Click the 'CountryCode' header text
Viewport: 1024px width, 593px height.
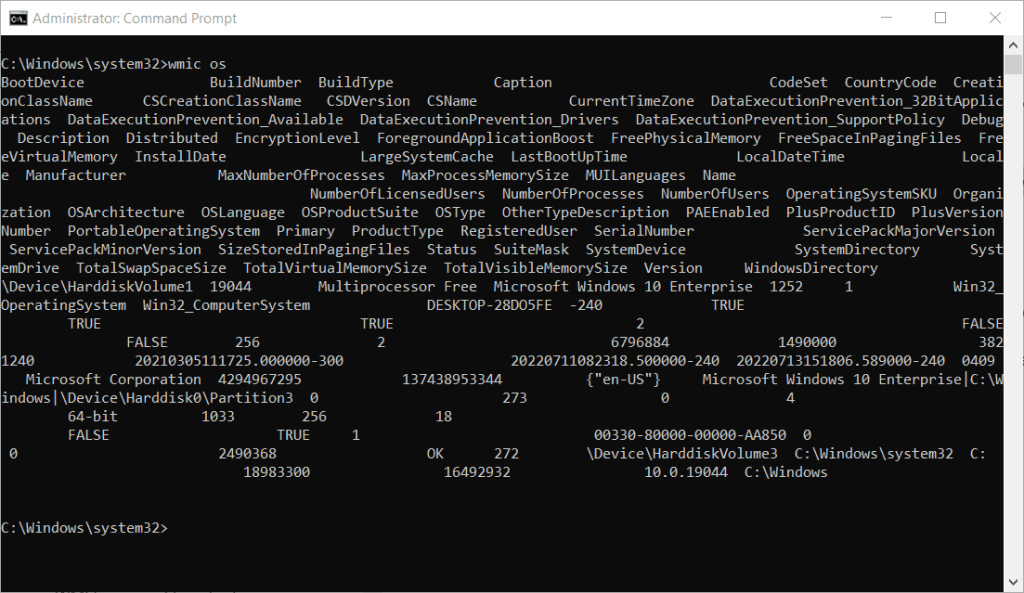click(x=890, y=82)
